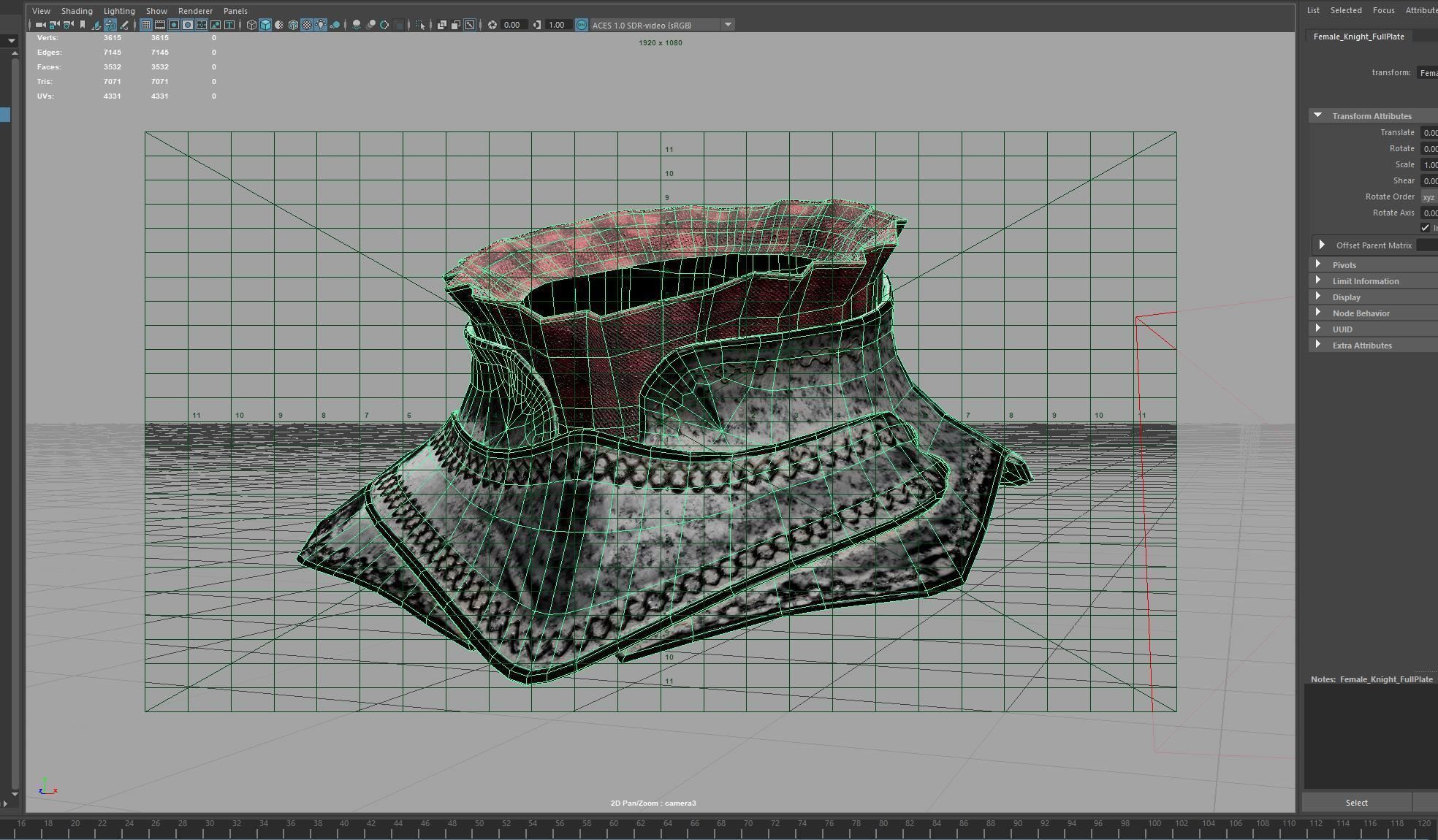Click the Select button in Attribute Editor
This screenshot has height=840, width=1438.
[x=1356, y=802]
